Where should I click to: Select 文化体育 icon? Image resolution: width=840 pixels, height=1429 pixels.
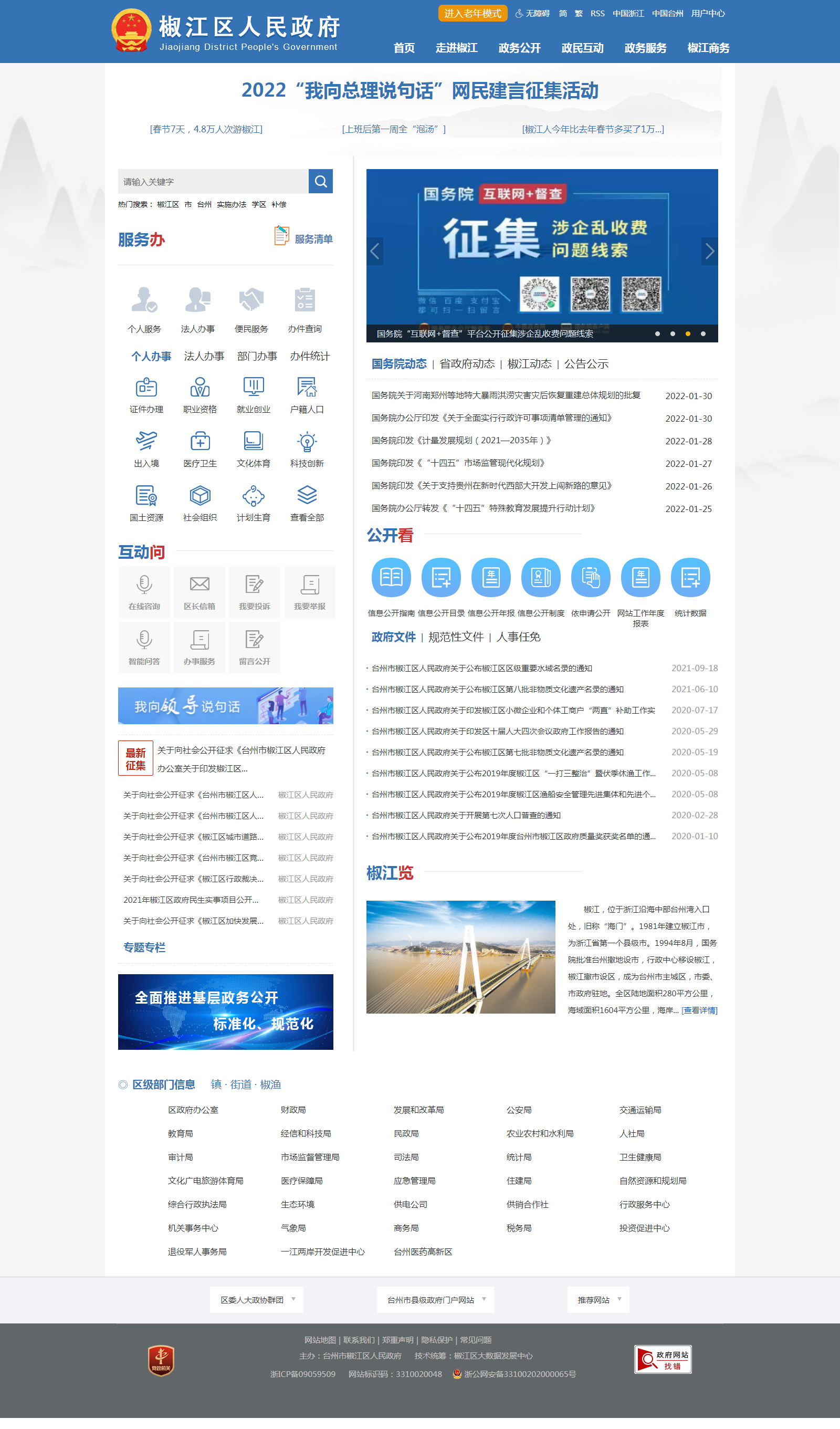[x=254, y=442]
